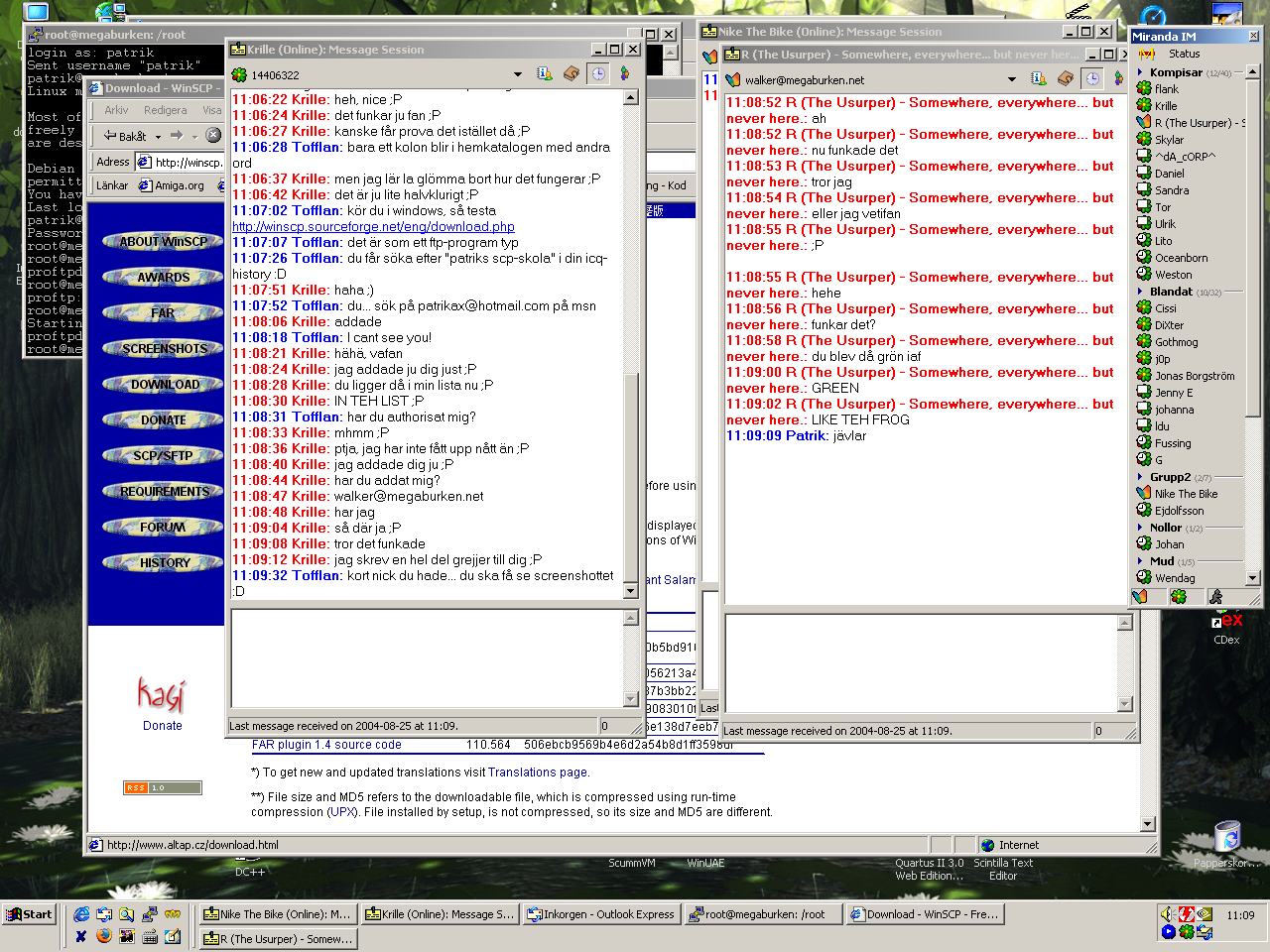Screen dimensions: 1270x952
Task: Select contact Jonas Borgström in Miranda IM
Action: click(1195, 376)
